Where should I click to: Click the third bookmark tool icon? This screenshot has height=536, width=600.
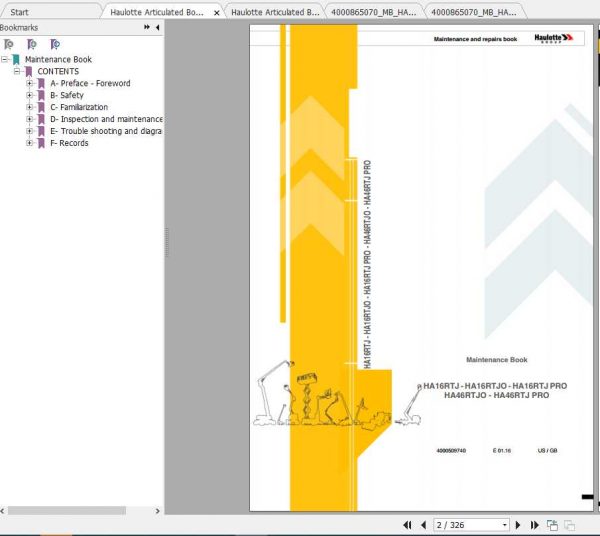(55, 44)
